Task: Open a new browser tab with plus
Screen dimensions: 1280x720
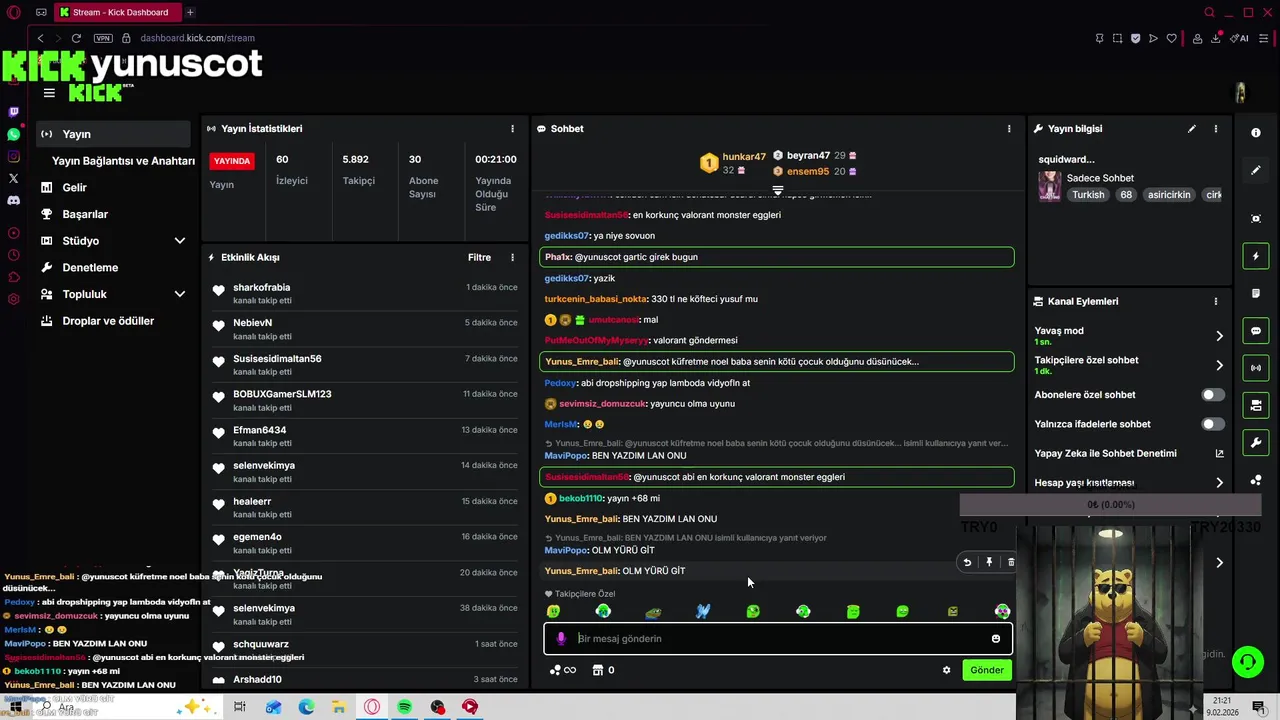Action: point(190,12)
